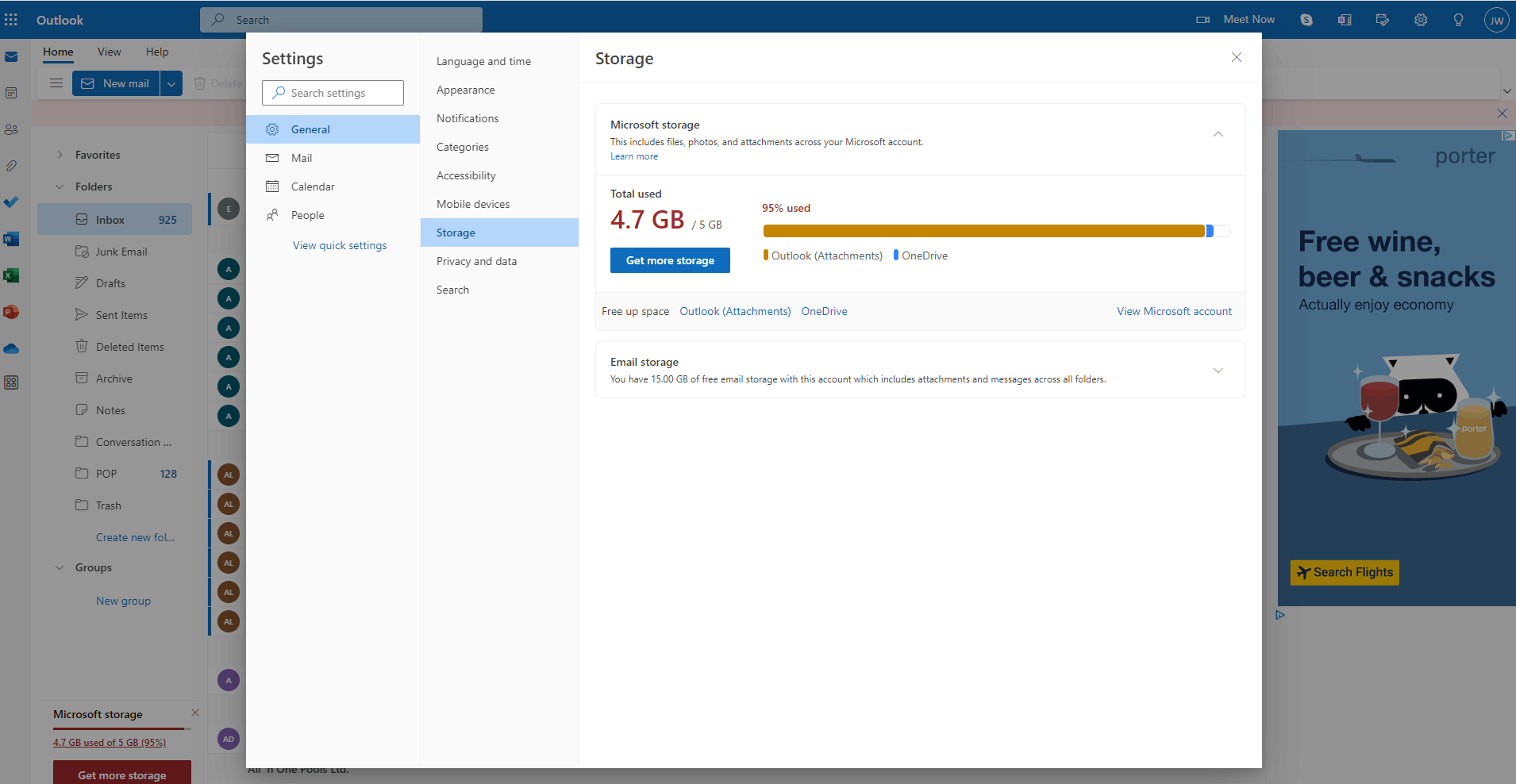
Task: Select Home ribbon tab
Action: coord(58,52)
